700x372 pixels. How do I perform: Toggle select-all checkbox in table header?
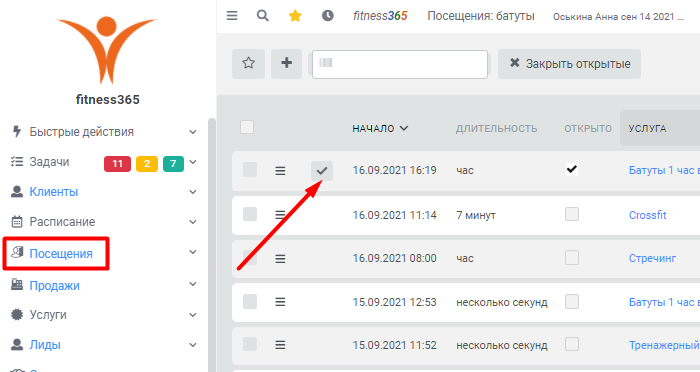247,127
